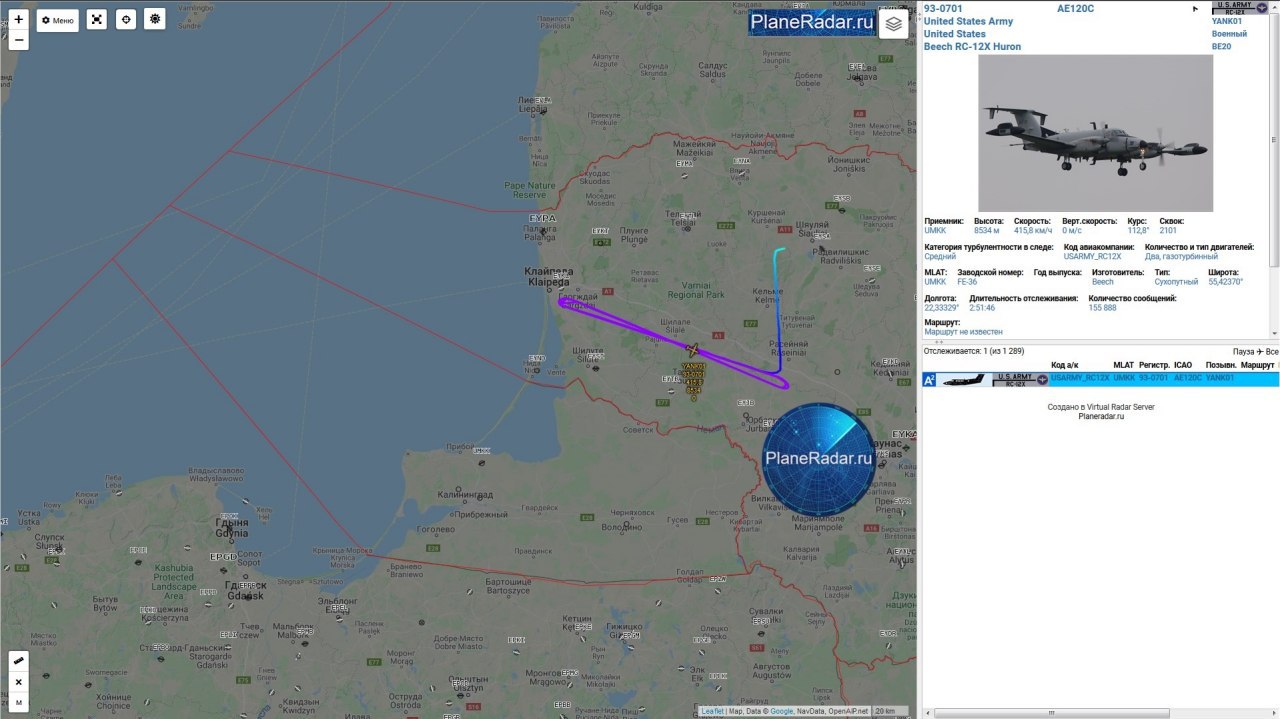Screen dimensions: 1280x719
Task: Center map using crosshair locate icon
Action: click(125, 19)
